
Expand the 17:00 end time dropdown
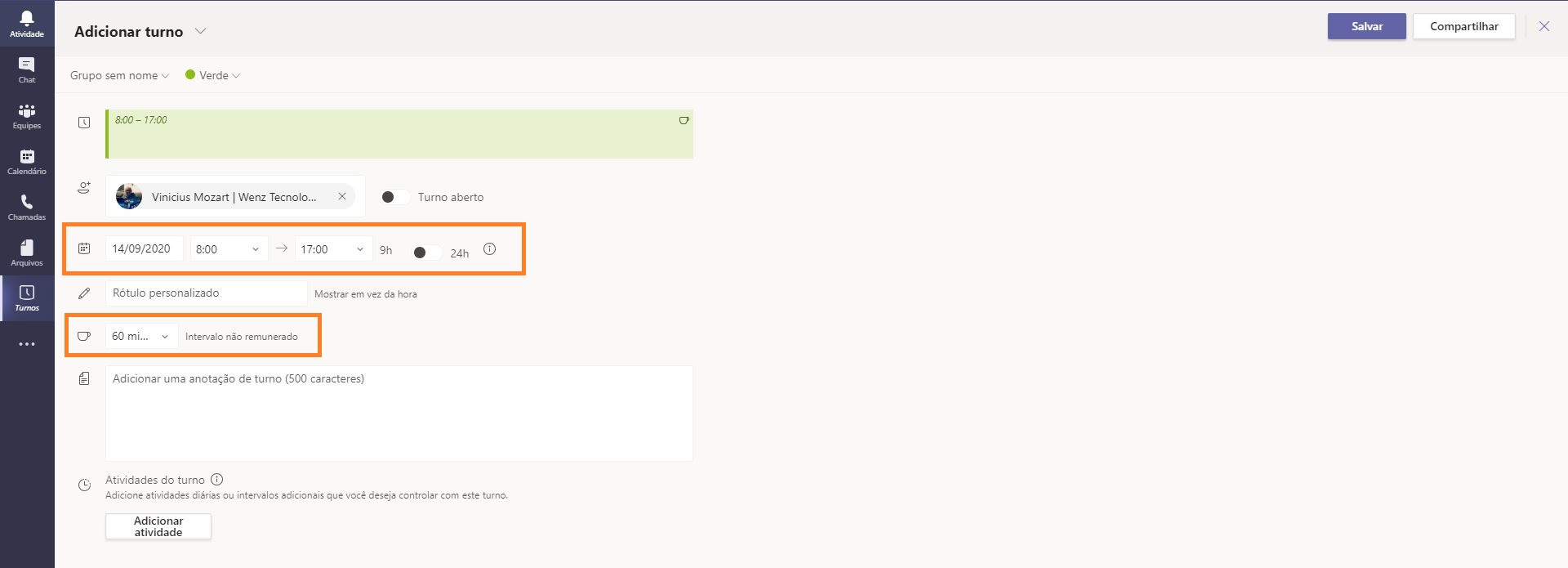[334, 249]
